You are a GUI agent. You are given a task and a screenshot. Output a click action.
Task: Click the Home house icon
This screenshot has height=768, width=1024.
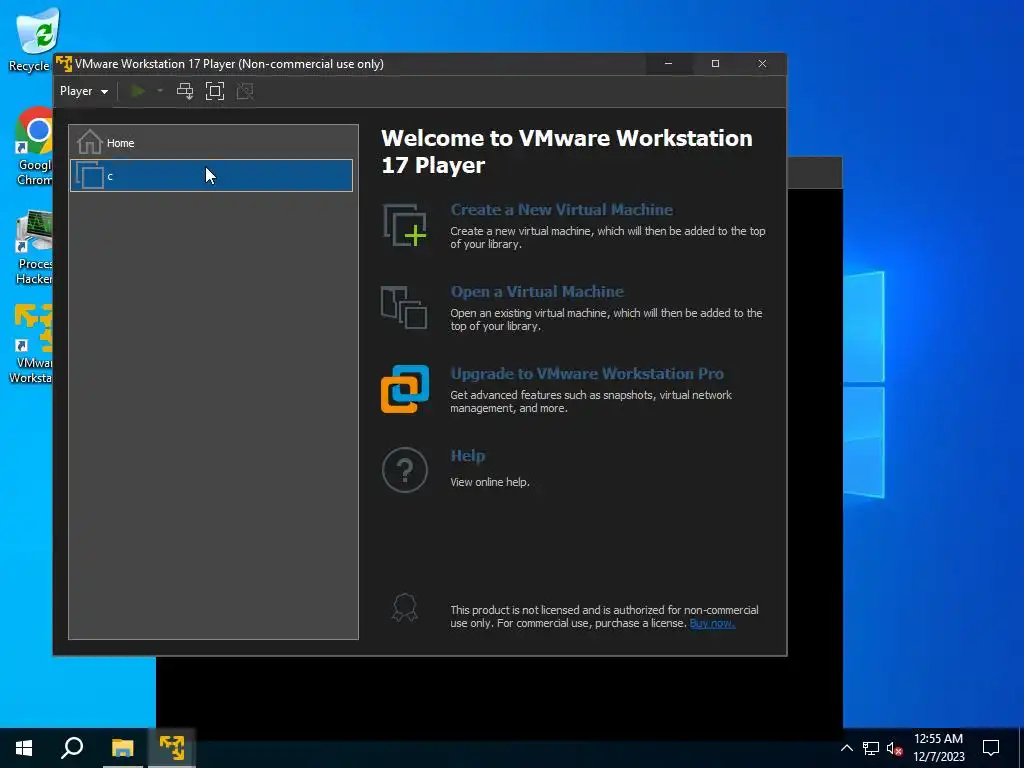(x=89, y=142)
